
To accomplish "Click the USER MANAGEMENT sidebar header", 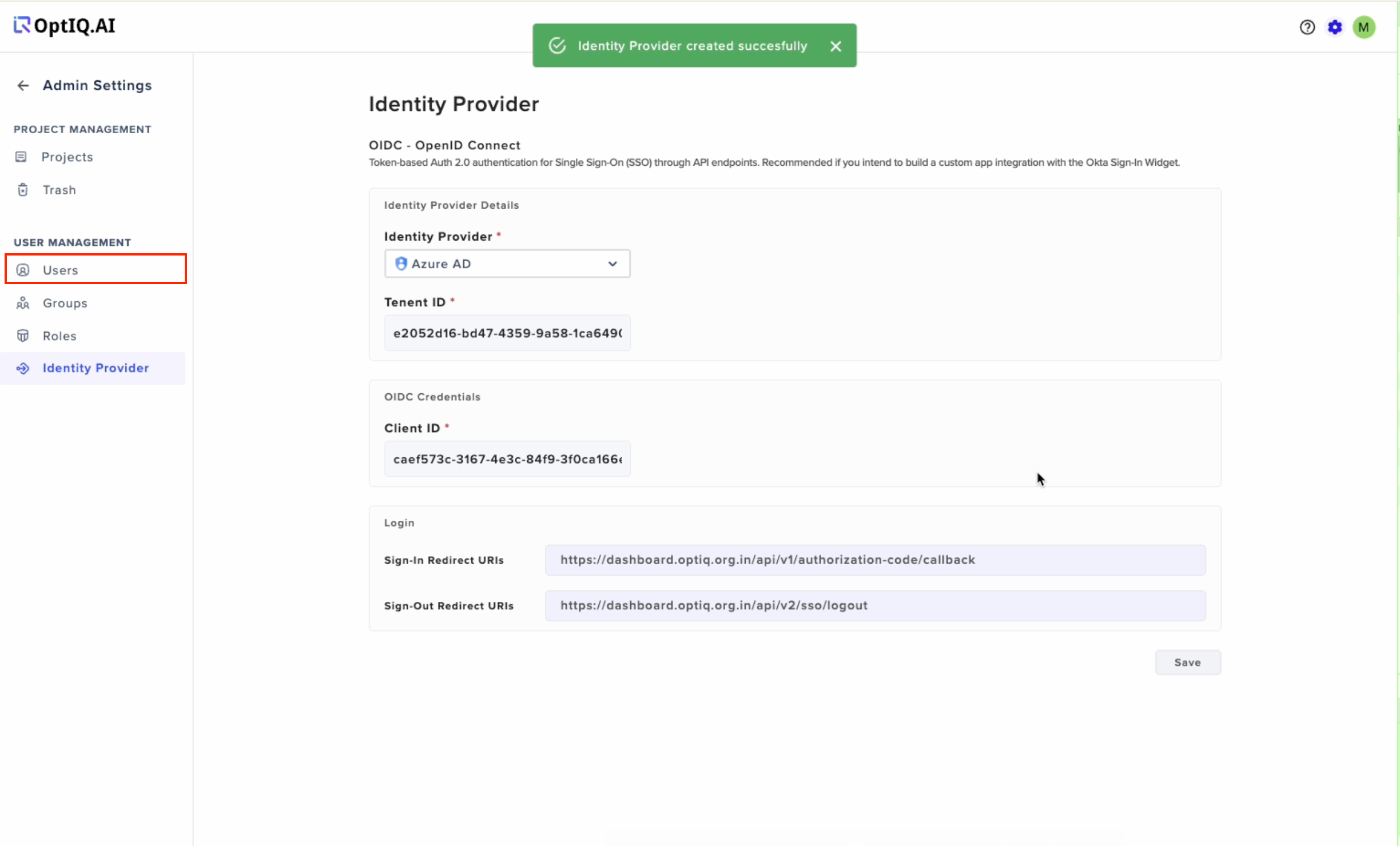I will coord(72,242).
